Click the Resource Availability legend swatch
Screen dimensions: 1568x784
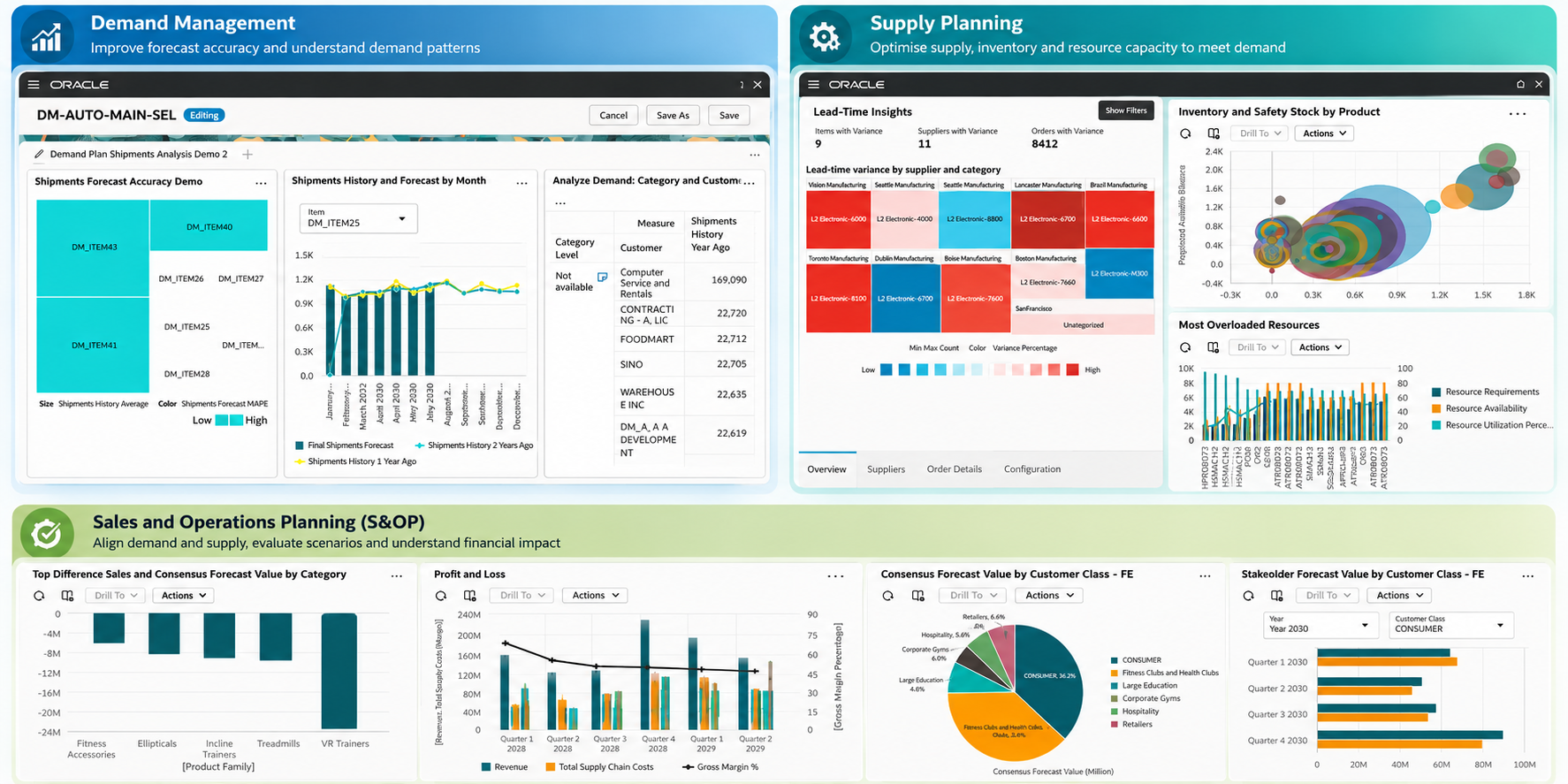pyautogui.click(x=1437, y=408)
